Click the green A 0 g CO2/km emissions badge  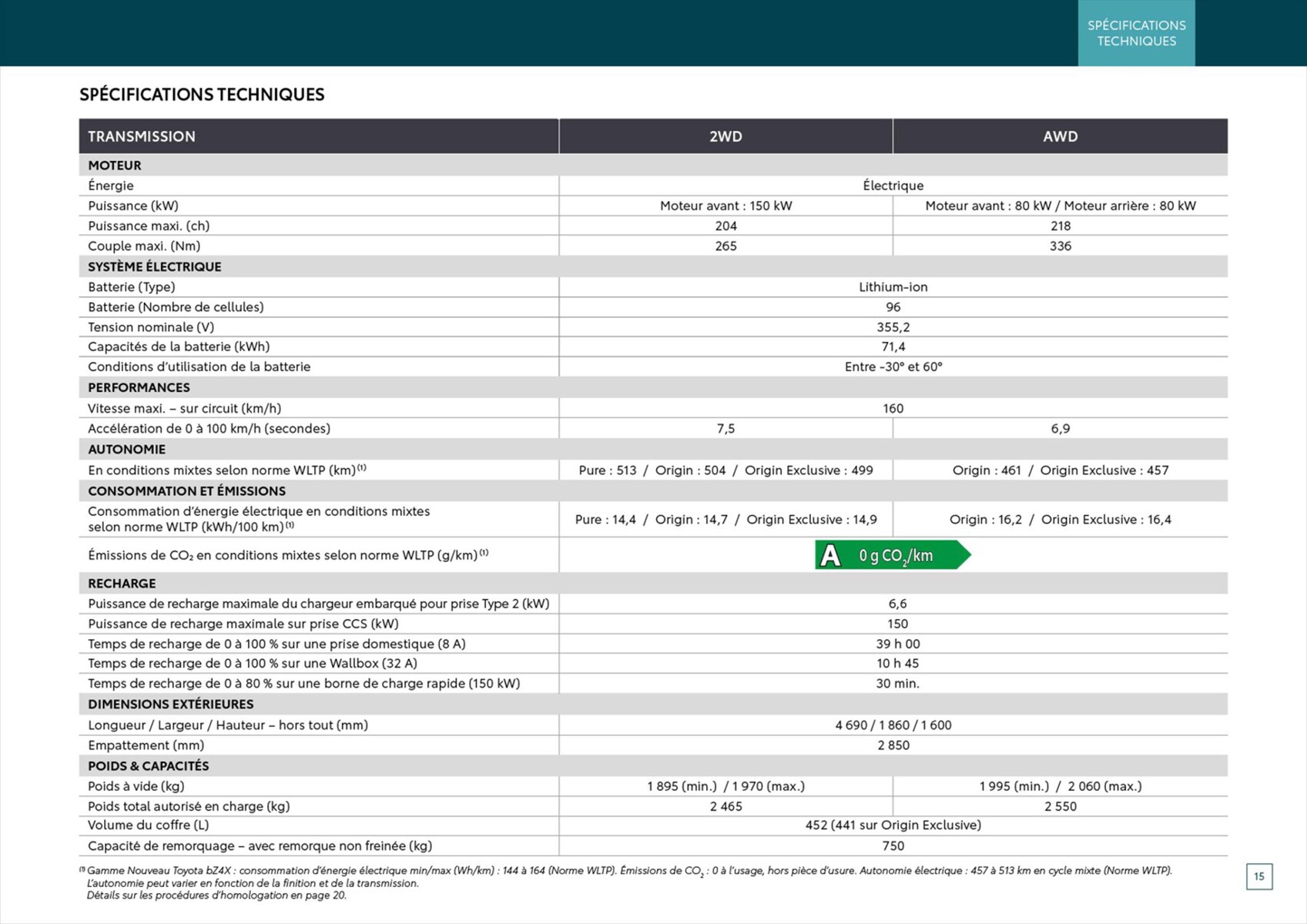893,555
